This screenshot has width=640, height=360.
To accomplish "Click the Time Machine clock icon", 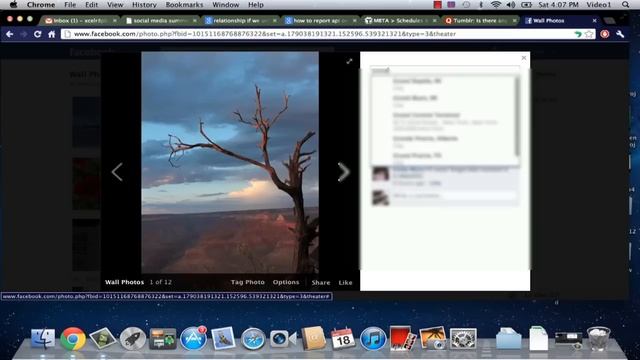I will [x=467, y=5].
